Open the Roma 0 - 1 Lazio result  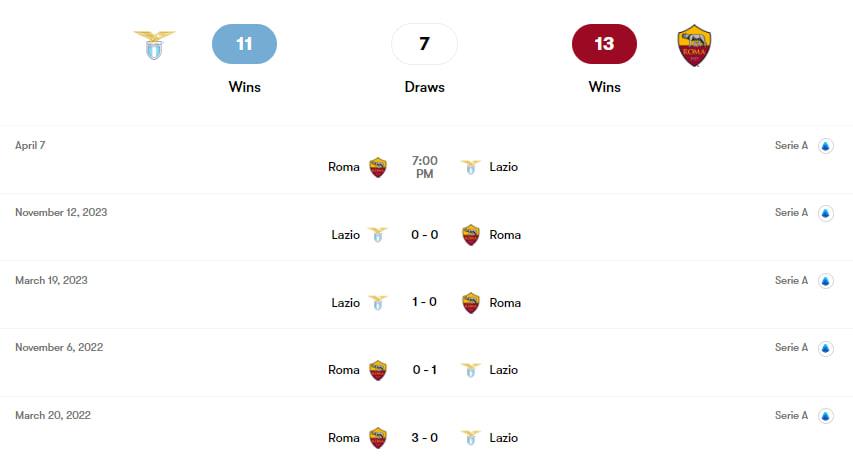(424, 370)
